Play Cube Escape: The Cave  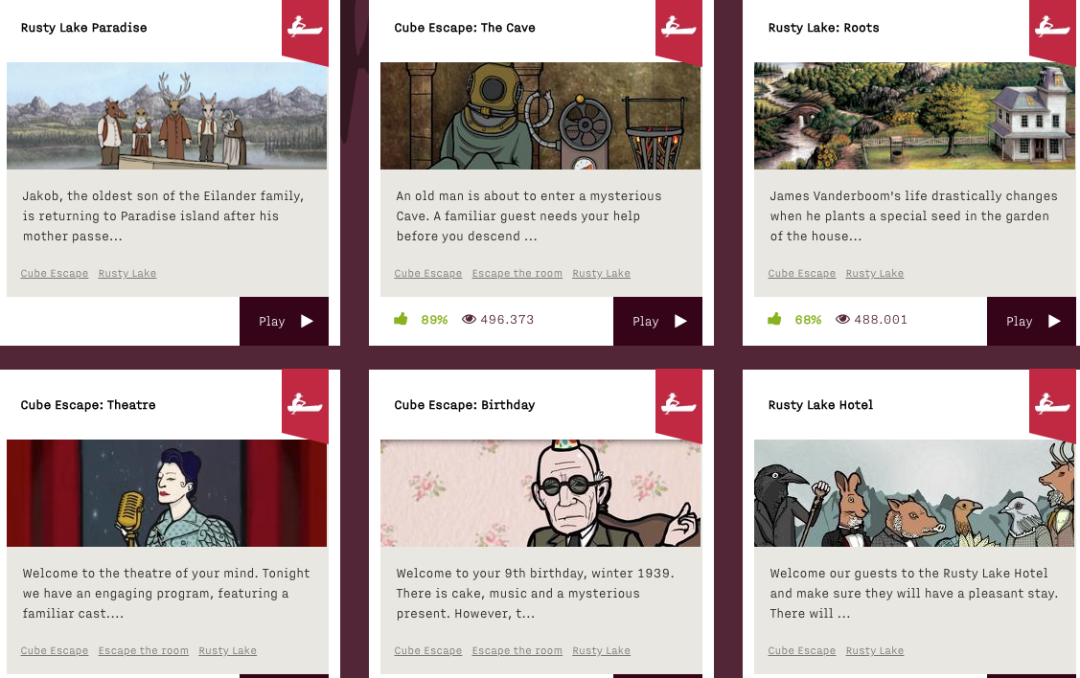coord(658,321)
